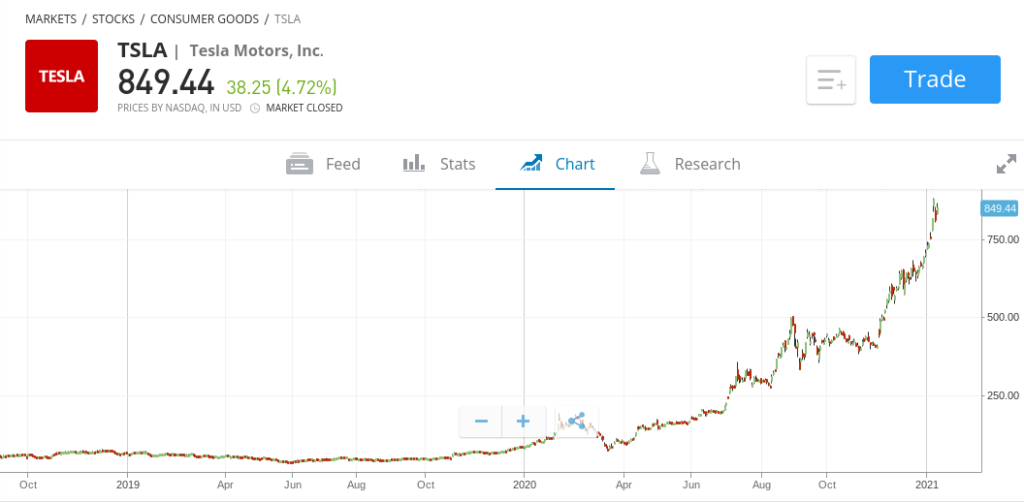Click the add-to-watchlist icon button
The width and height of the screenshot is (1024, 502).
click(831, 80)
